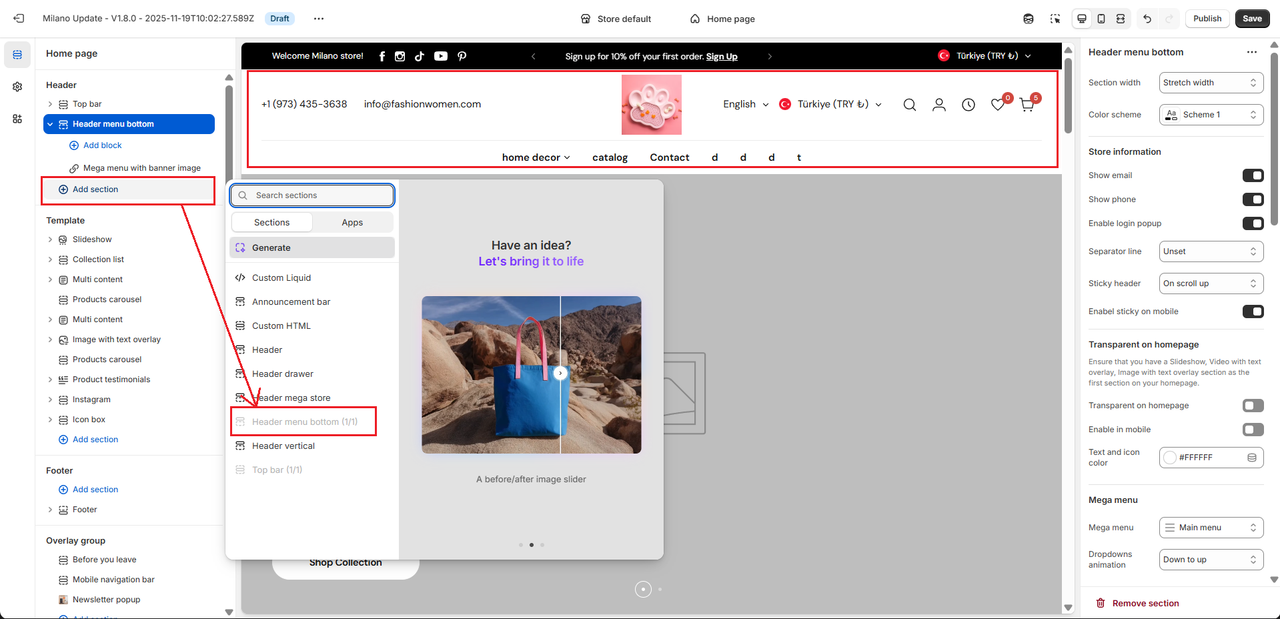The image size is (1280, 619).
Task: Click the Pinterest icon in the top bar preview
Action: 462,56
